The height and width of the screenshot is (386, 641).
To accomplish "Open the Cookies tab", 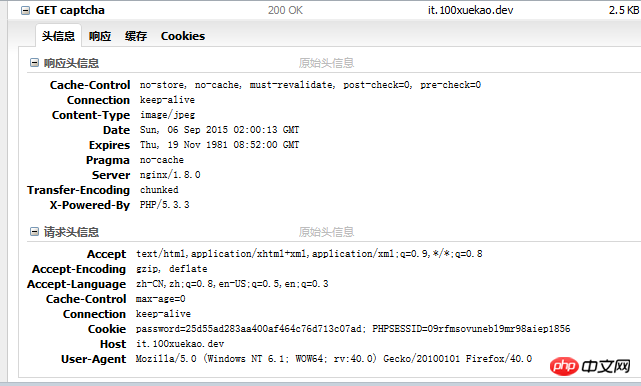I will point(183,36).
